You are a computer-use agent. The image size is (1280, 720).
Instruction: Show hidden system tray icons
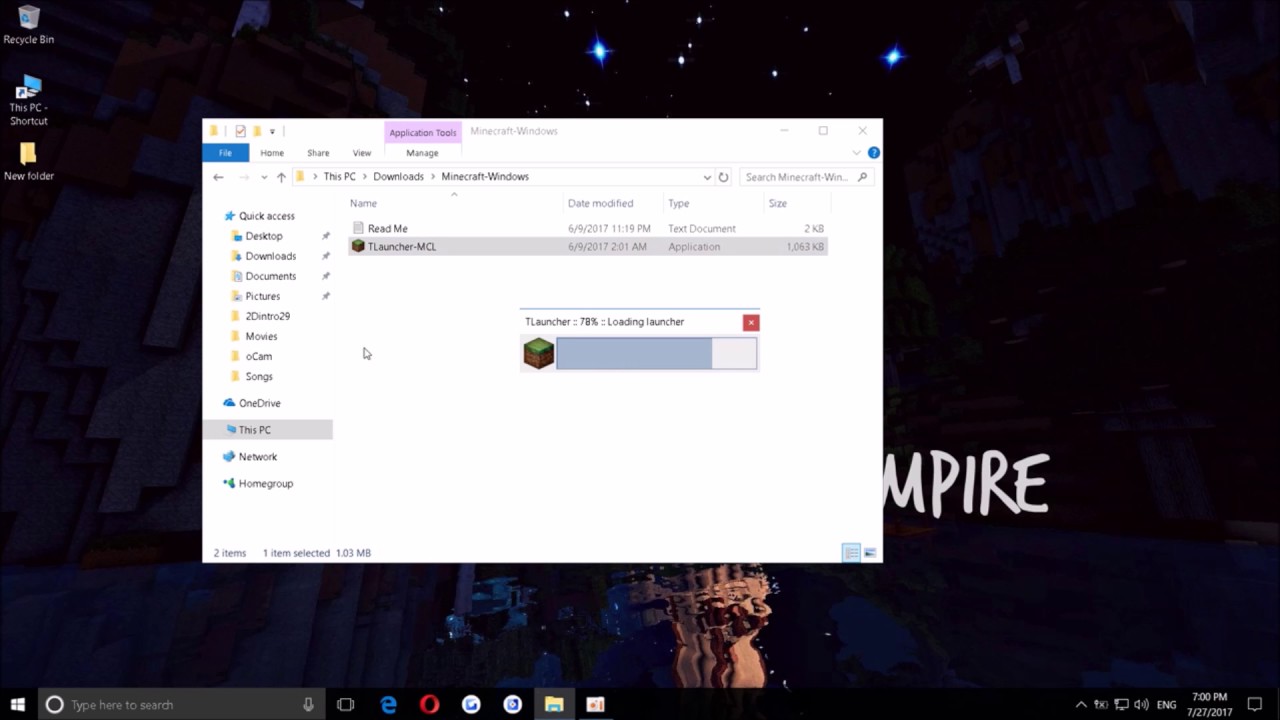[x=1081, y=705]
